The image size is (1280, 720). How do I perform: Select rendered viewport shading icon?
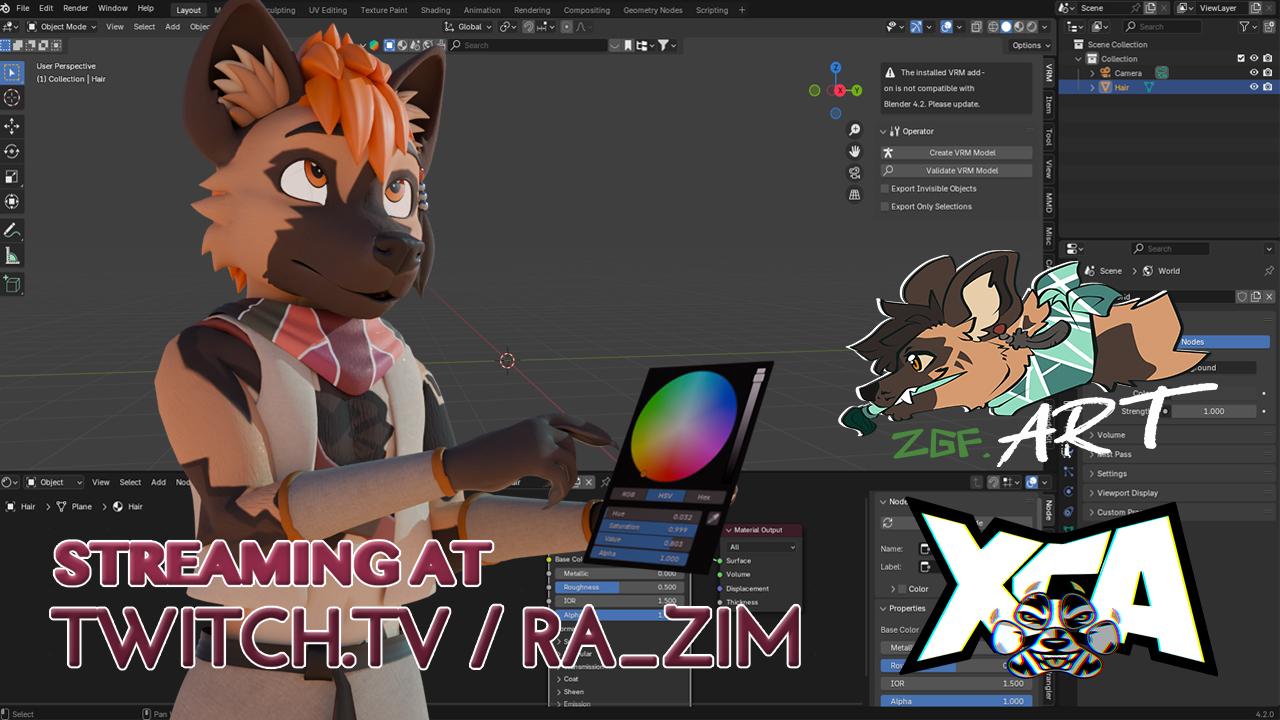(1034, 27)
